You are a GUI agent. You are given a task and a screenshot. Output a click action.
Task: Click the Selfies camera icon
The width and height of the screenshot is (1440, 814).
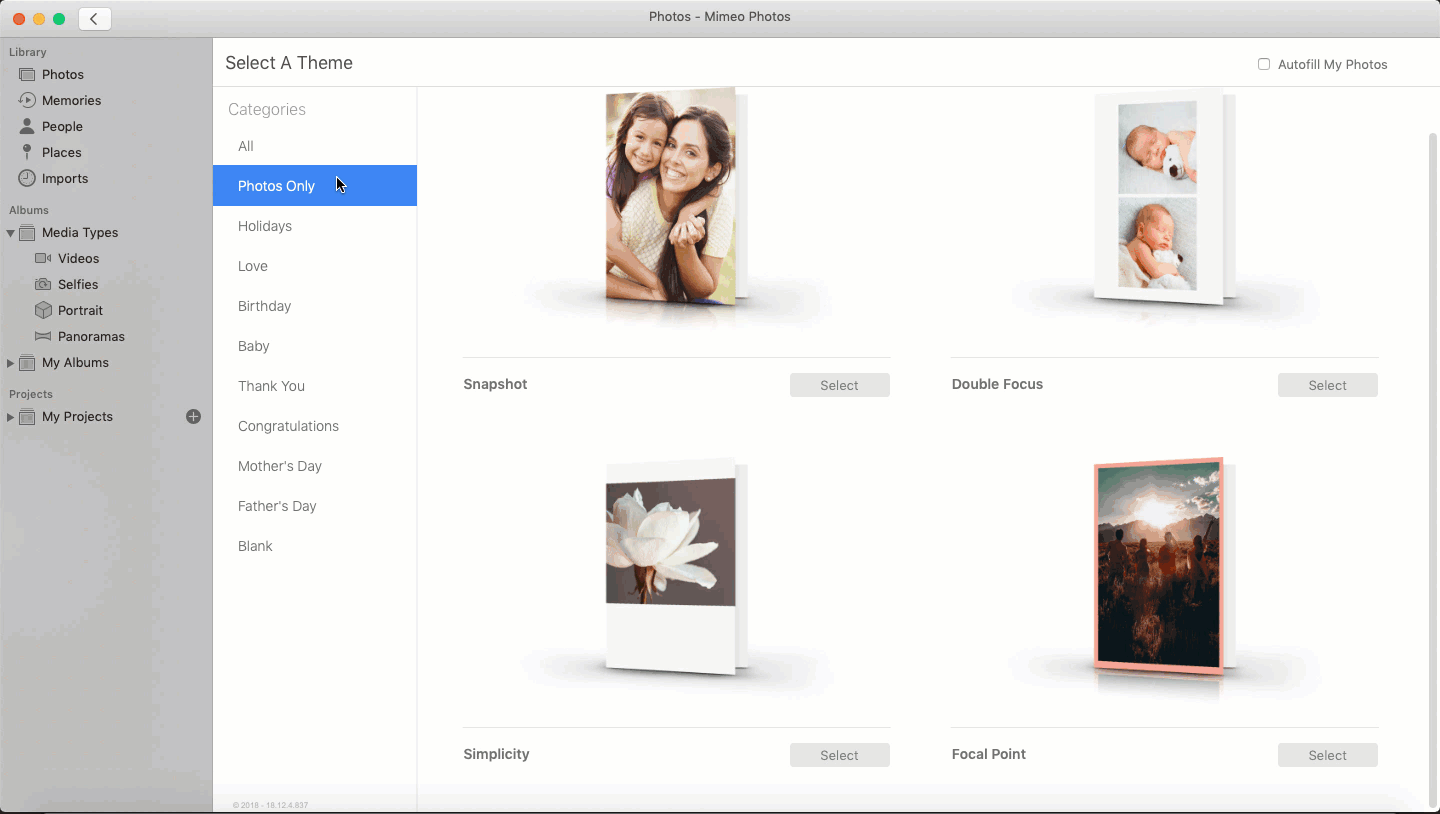tap(43, 285)
